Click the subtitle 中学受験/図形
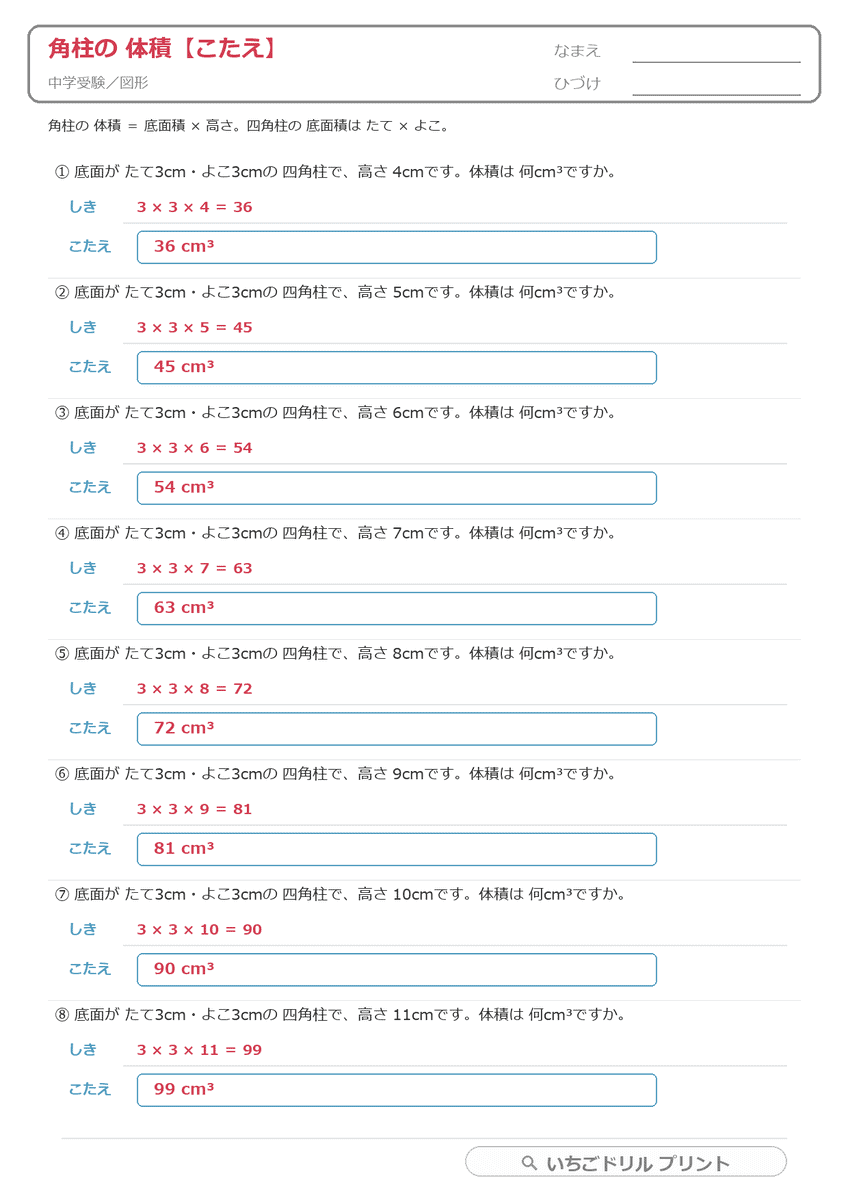848x1200 pixels. [x=97, y=84]
